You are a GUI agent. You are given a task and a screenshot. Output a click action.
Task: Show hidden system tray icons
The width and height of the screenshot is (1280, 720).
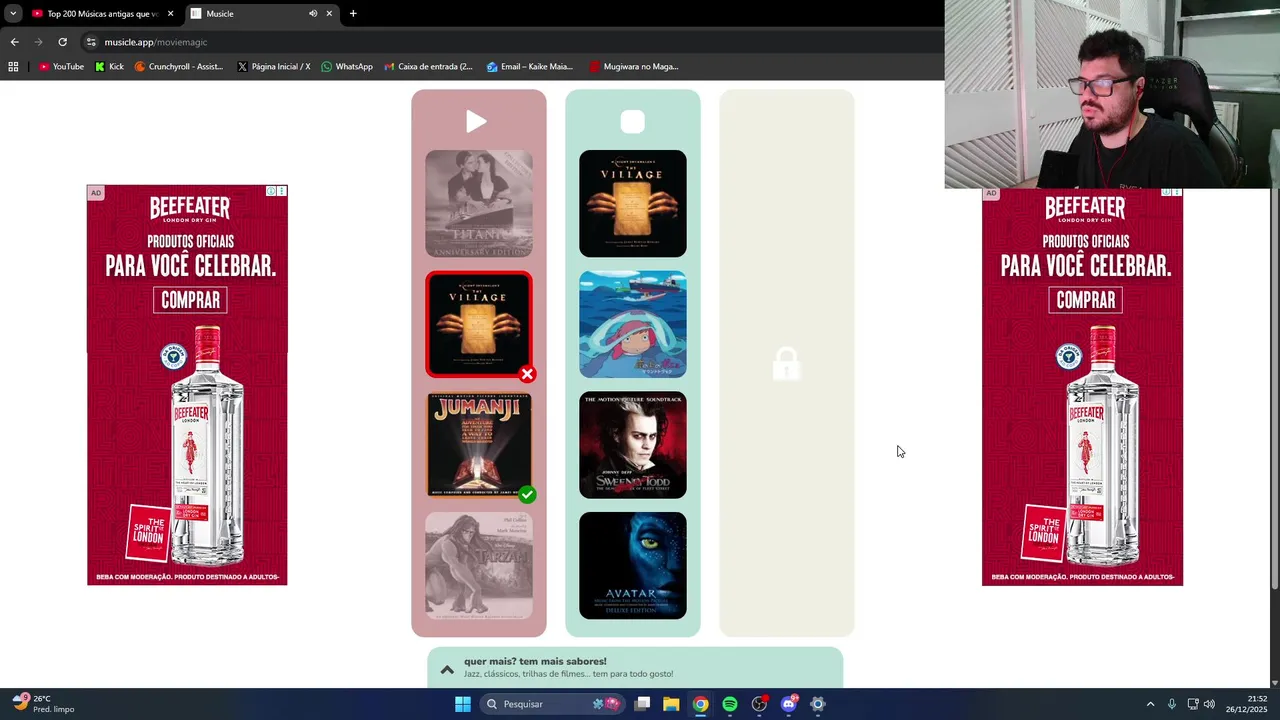(x=1150, y=704)
